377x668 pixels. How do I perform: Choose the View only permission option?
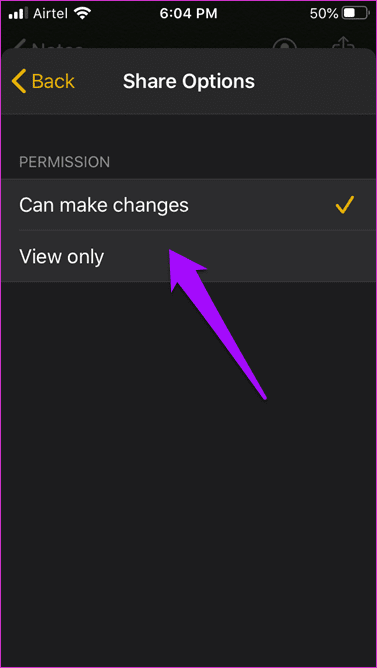point(188,256)
